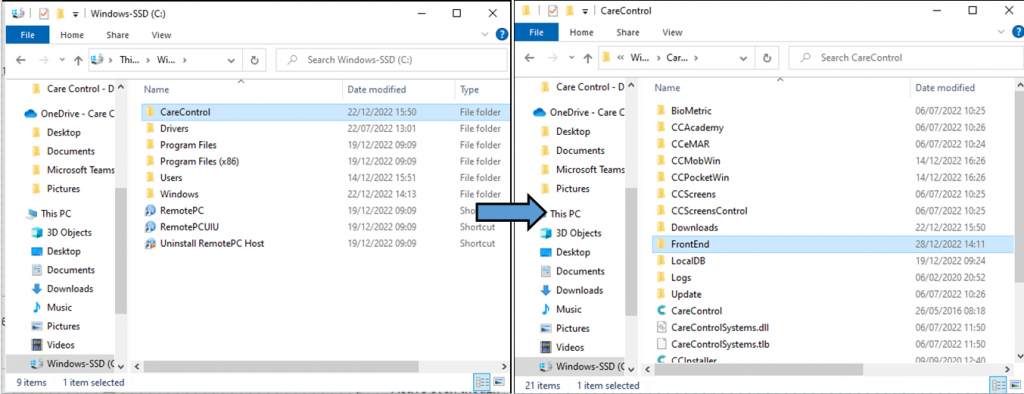The width and height of the screenshot is (1024, 394).
Task: Open address path dropdown in Windows-SSD window
Action: 231,59
